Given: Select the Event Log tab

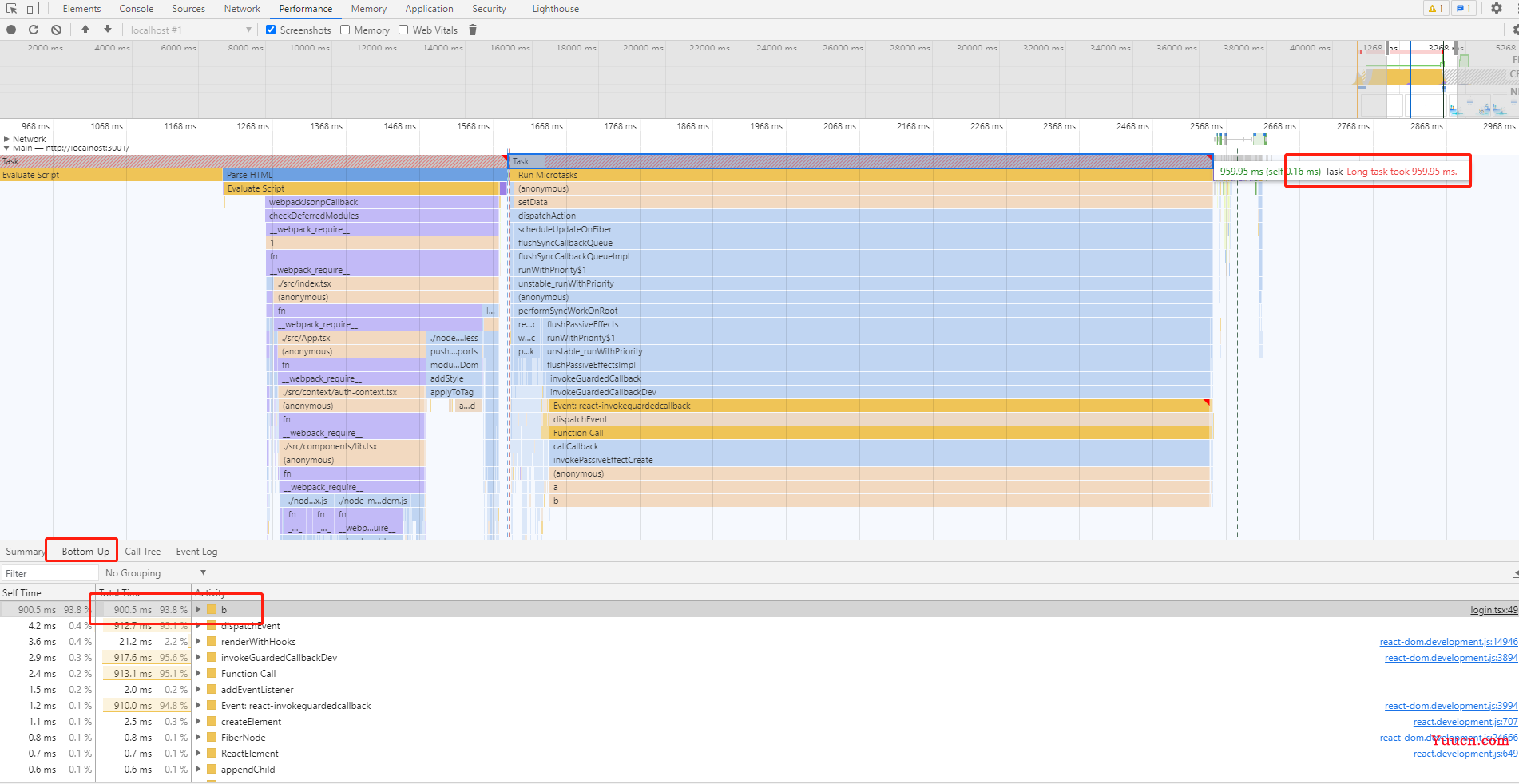Looking at the screenshot, I should [196, 552].
